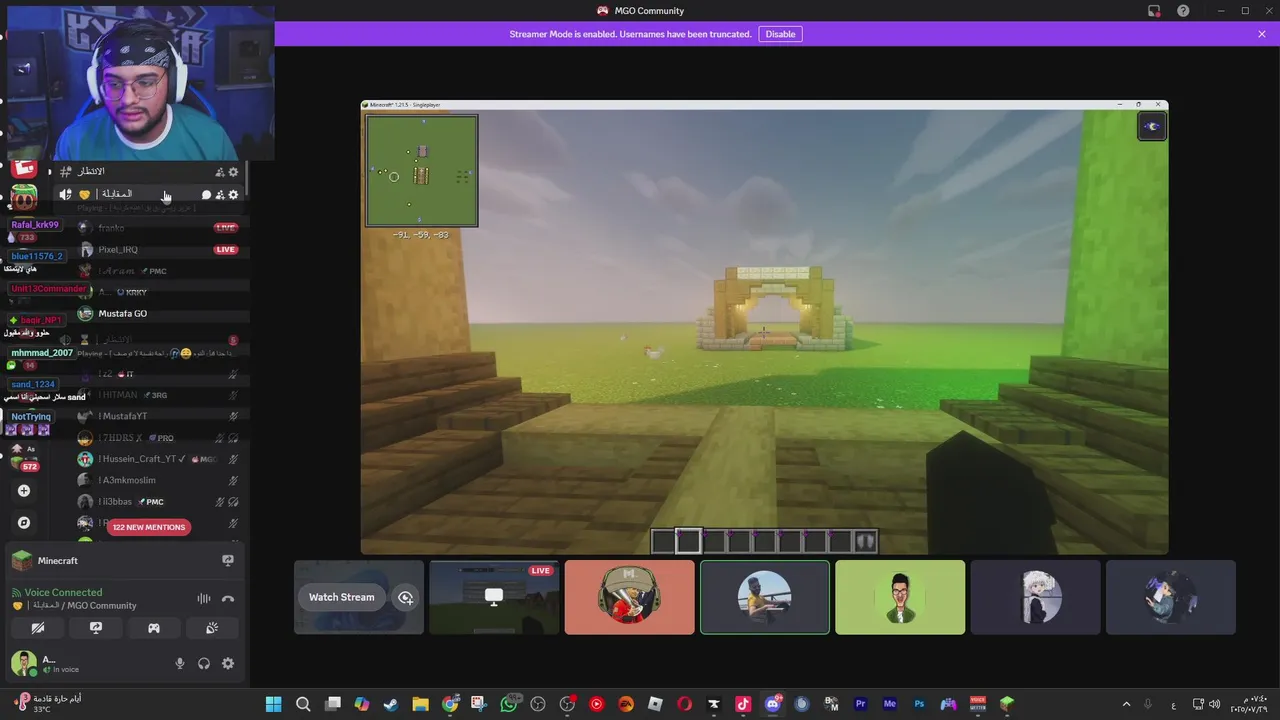1280x720 pixels.
Task: Open the white-haired anime avatar tile
Action: (1035, 597)
